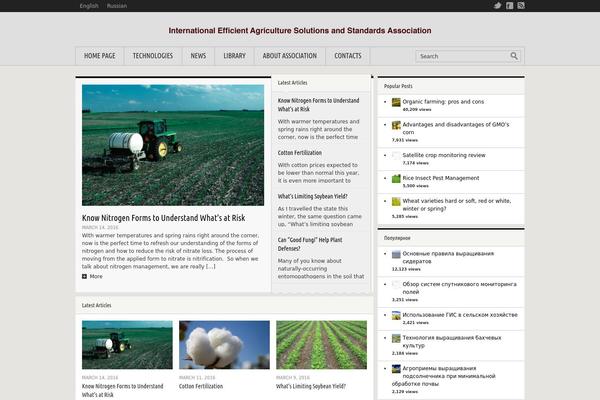Open Cotton Fertilization in Latest Articles sidebar
The width and height of the screenshot is (600, 400).
(x=300, y=153)
